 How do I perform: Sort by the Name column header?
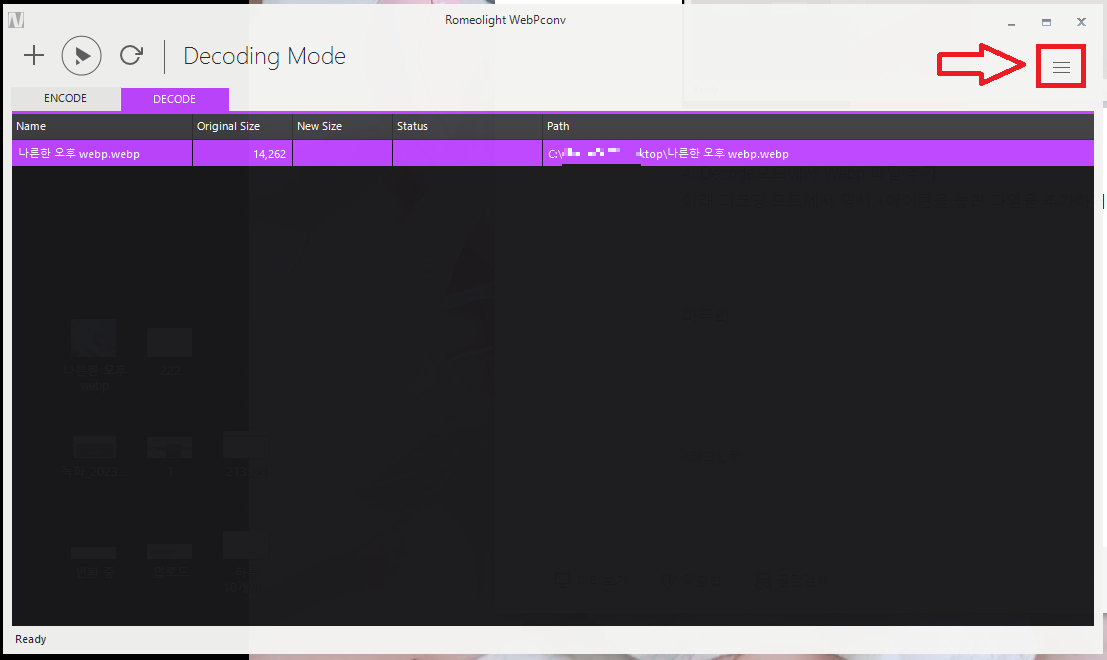[102, 126]
